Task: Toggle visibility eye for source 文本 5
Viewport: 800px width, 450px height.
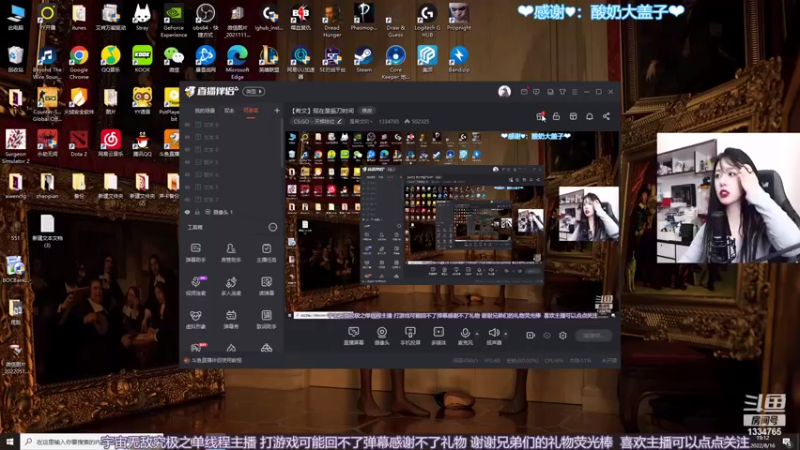Action: pos(187,187)
